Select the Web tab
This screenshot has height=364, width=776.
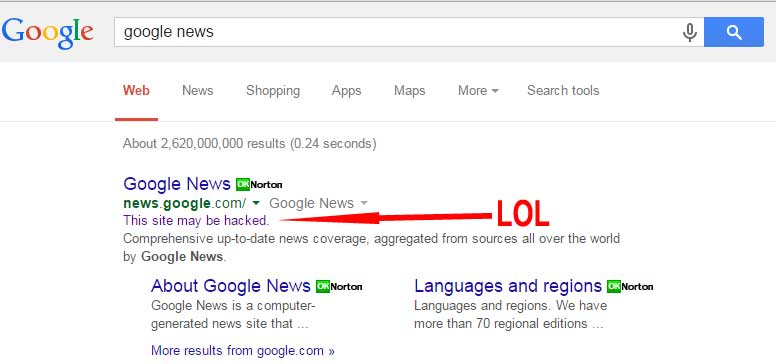(x=136, y=91)
